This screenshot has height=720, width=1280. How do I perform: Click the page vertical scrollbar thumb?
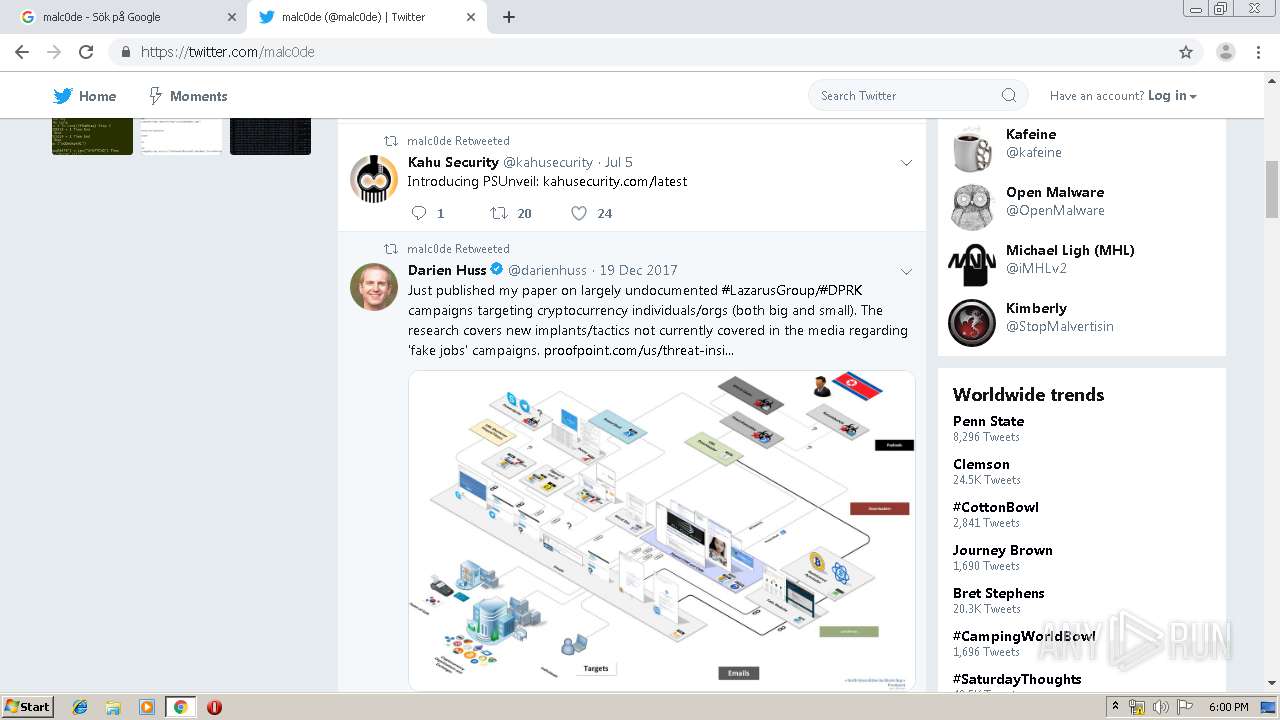click(1272, 189)
